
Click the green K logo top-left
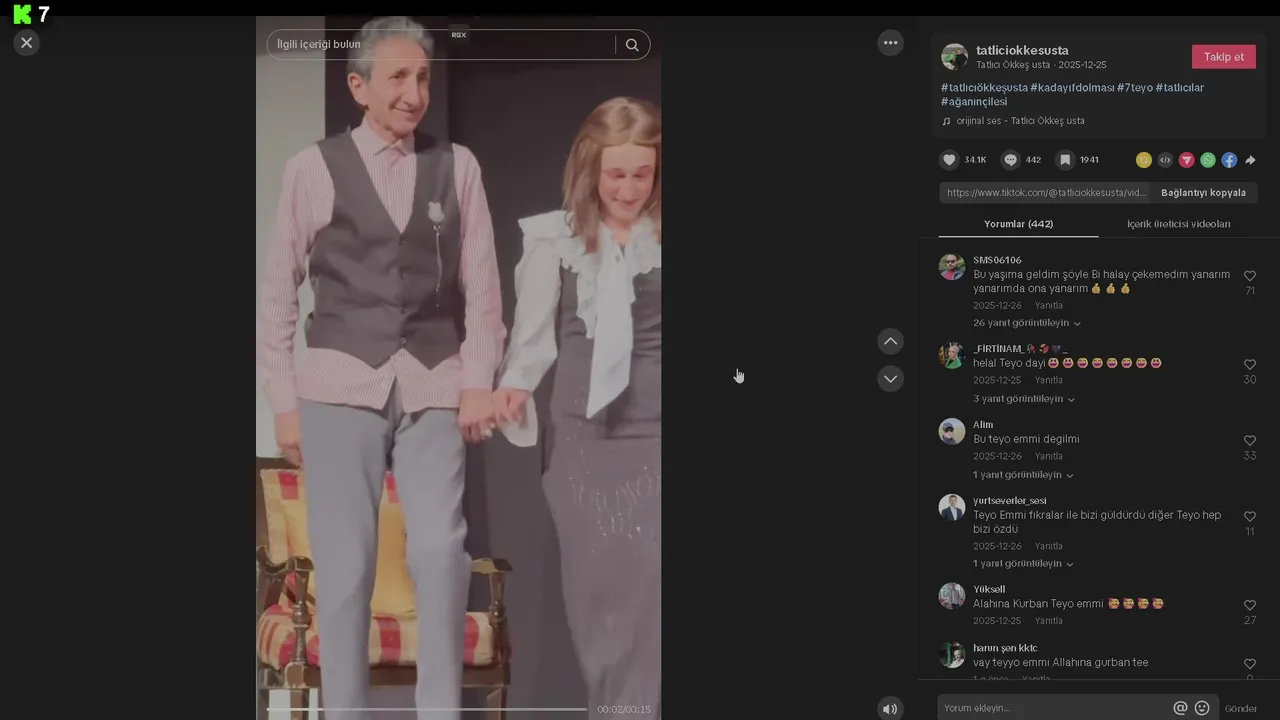(x=22, y=14)
